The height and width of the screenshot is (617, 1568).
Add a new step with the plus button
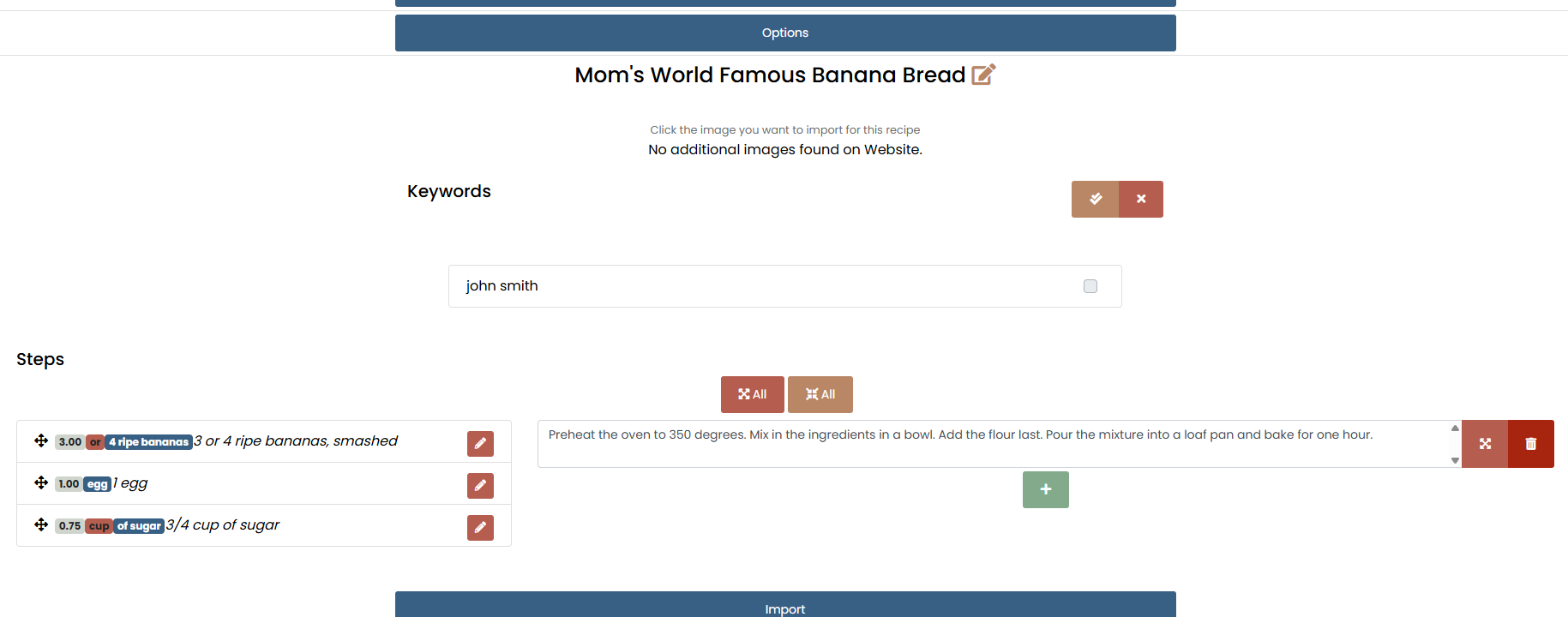(x=1046, y=489)
